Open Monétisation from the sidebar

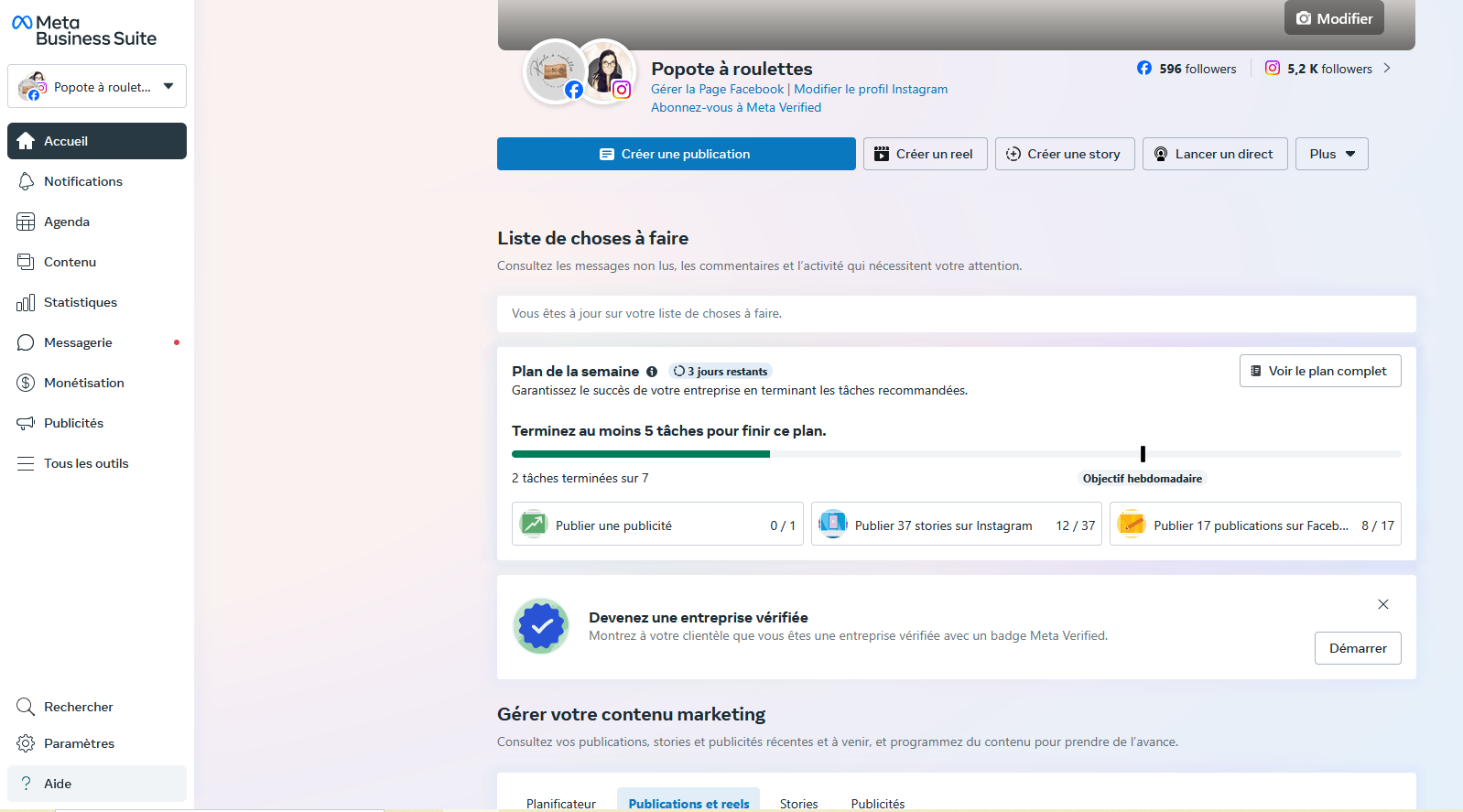tap(97, 383)
